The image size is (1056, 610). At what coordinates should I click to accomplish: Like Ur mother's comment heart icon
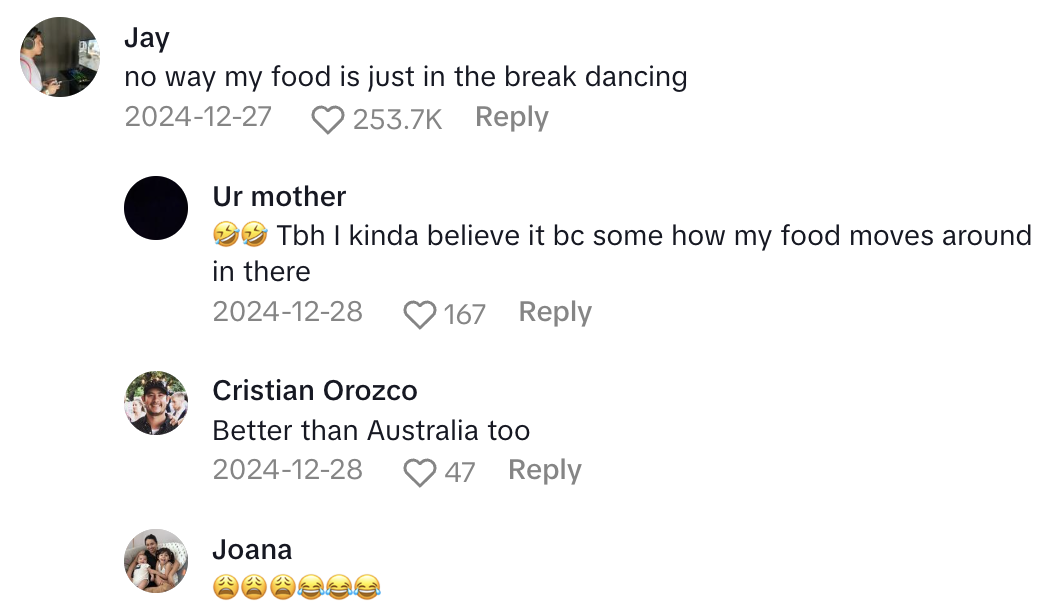coord(419,315)
